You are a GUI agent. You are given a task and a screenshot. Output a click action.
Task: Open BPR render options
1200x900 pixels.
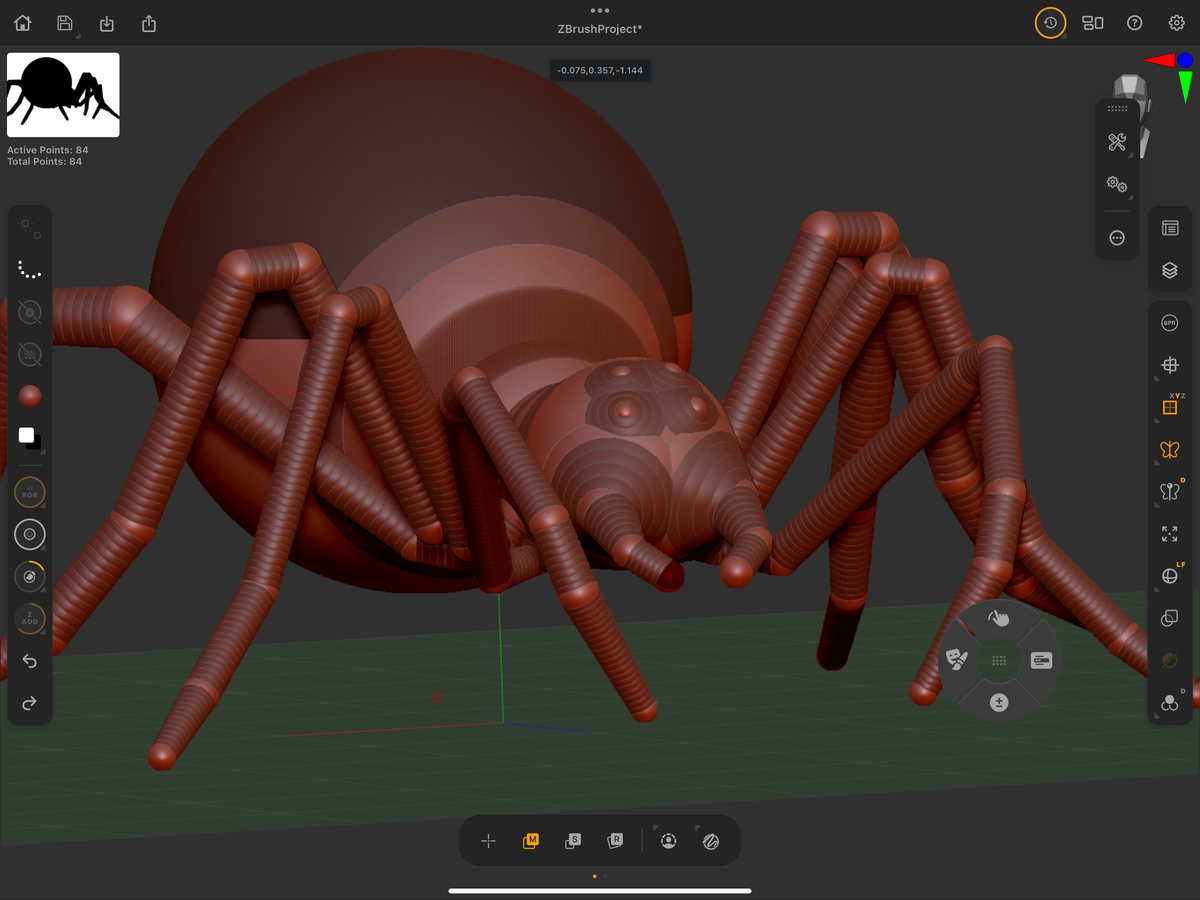click(1169, 322)
